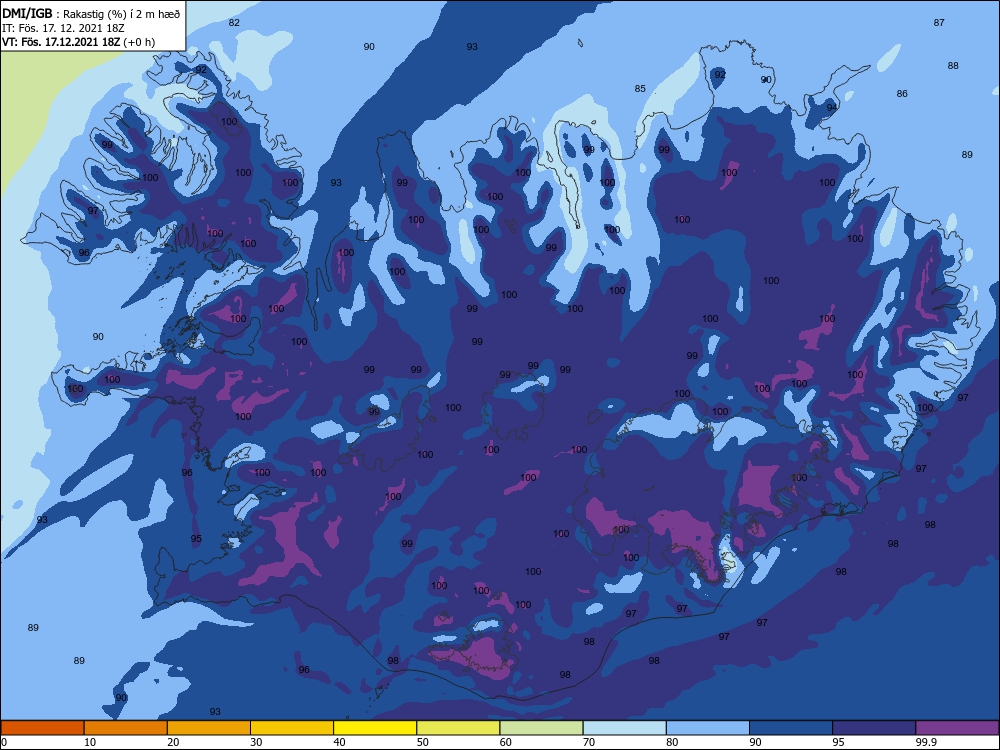The image size is (1000, 750).
Task: Pick the yellow-green 50–60 legend swatch
Action: point(458,728)
